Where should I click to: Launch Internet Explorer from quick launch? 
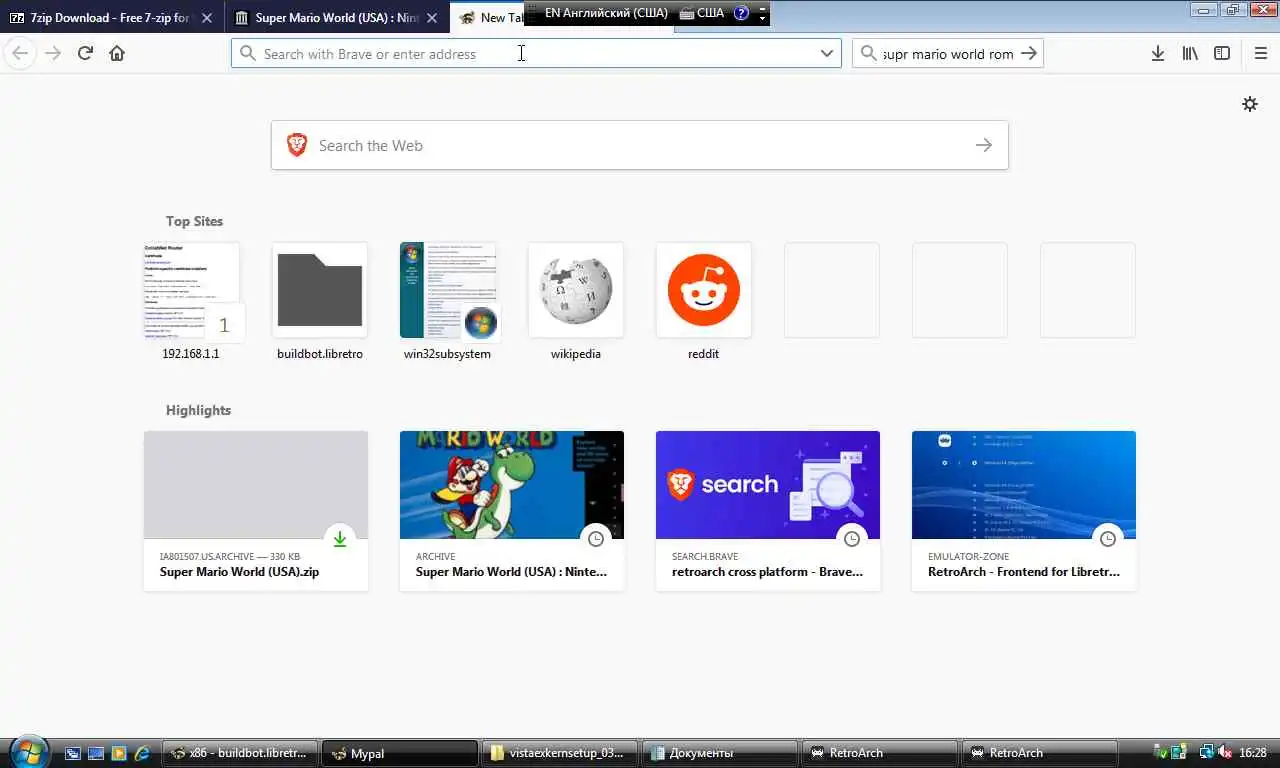point(142,753)
